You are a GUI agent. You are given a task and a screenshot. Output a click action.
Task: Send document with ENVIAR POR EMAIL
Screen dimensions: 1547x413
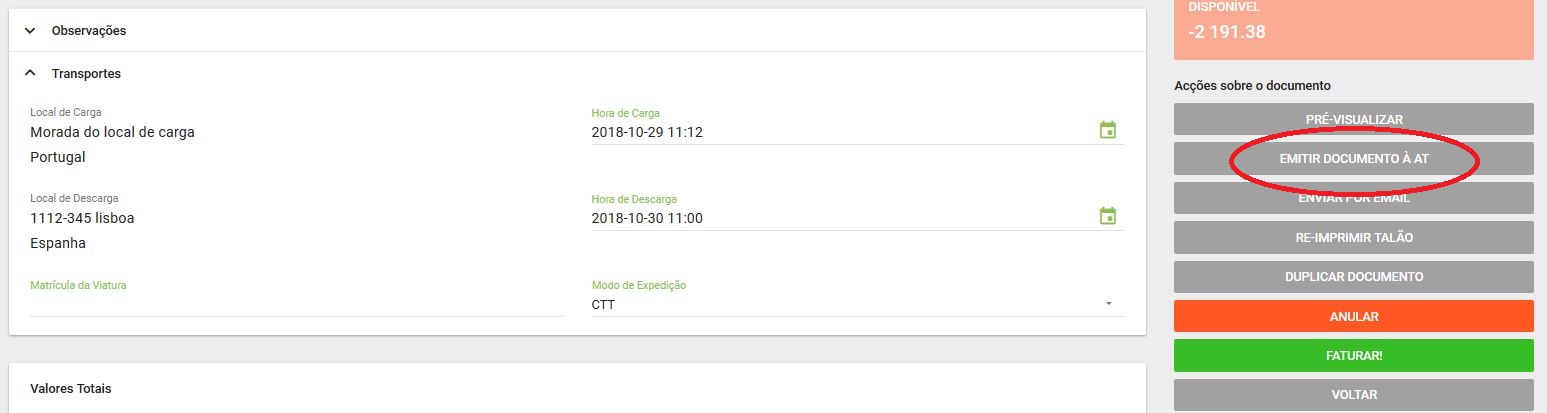[1354, 198]
